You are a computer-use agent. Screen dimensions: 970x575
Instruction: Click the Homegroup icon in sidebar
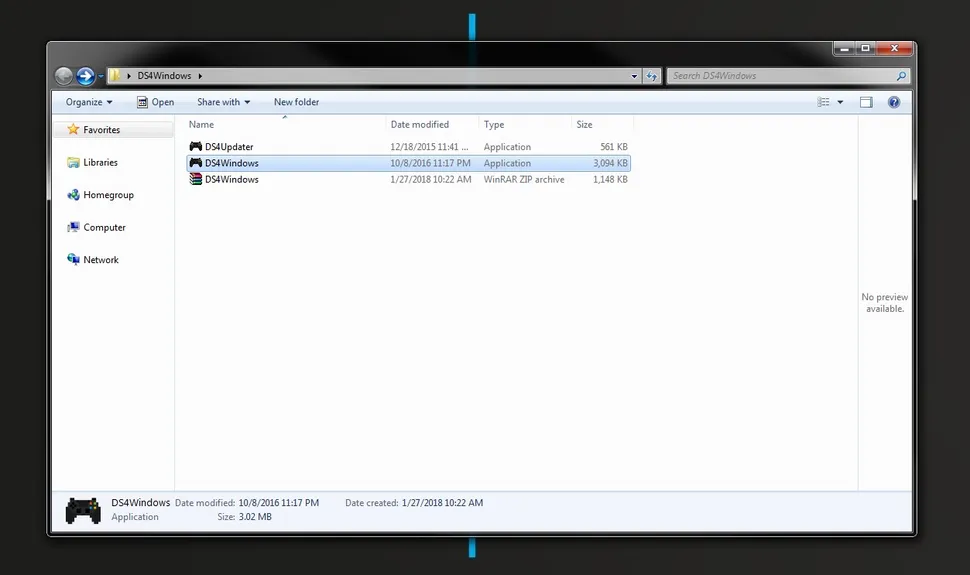coord(73,195)
